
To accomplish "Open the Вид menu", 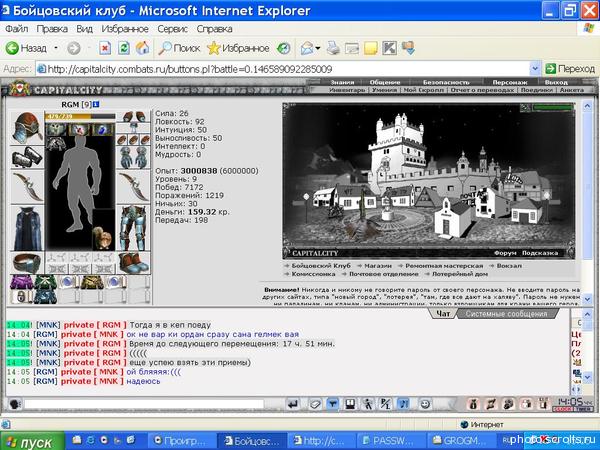I will [84, 29].
